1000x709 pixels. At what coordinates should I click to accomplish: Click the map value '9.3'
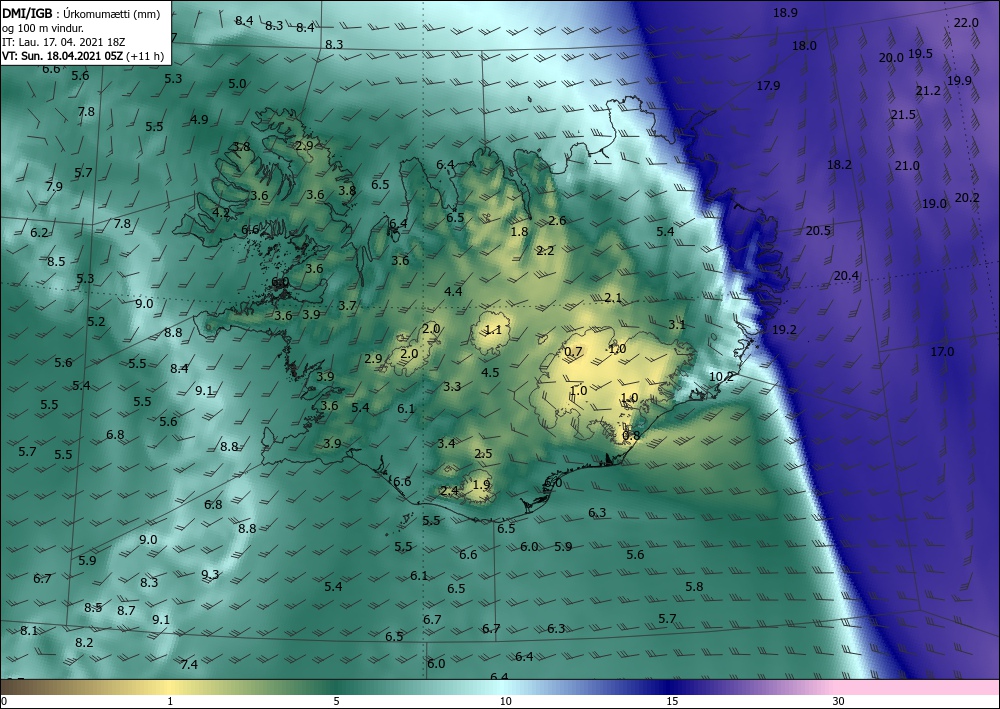click(x=210, y=574)
